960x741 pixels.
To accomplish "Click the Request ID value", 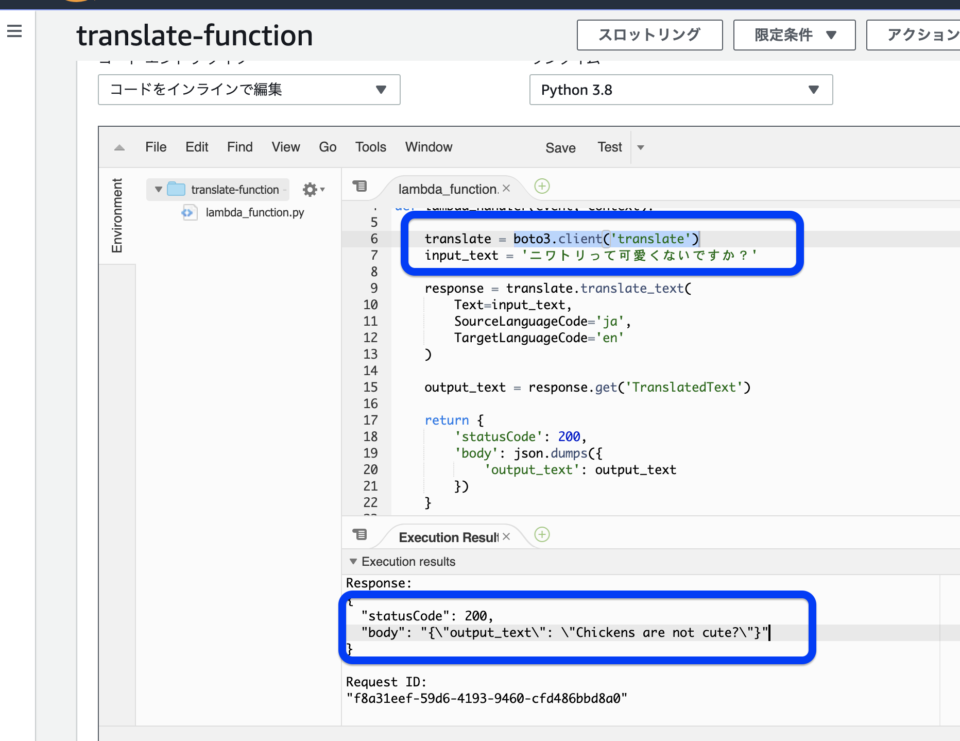I will tap(487, 699).
